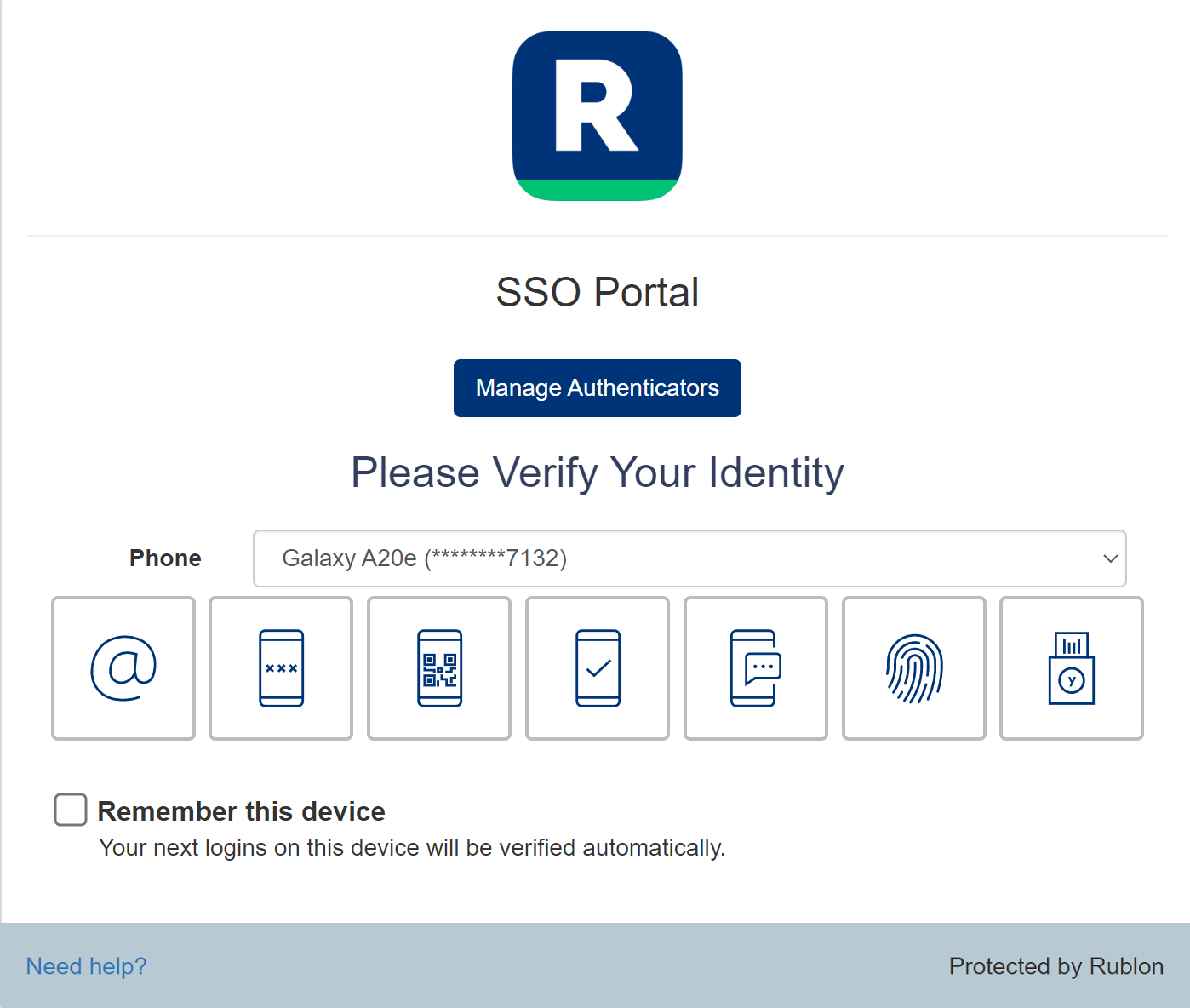The image size is (1190, 1008).
Task: Choose the Email Link authentication method
Action: pos(123,668)
